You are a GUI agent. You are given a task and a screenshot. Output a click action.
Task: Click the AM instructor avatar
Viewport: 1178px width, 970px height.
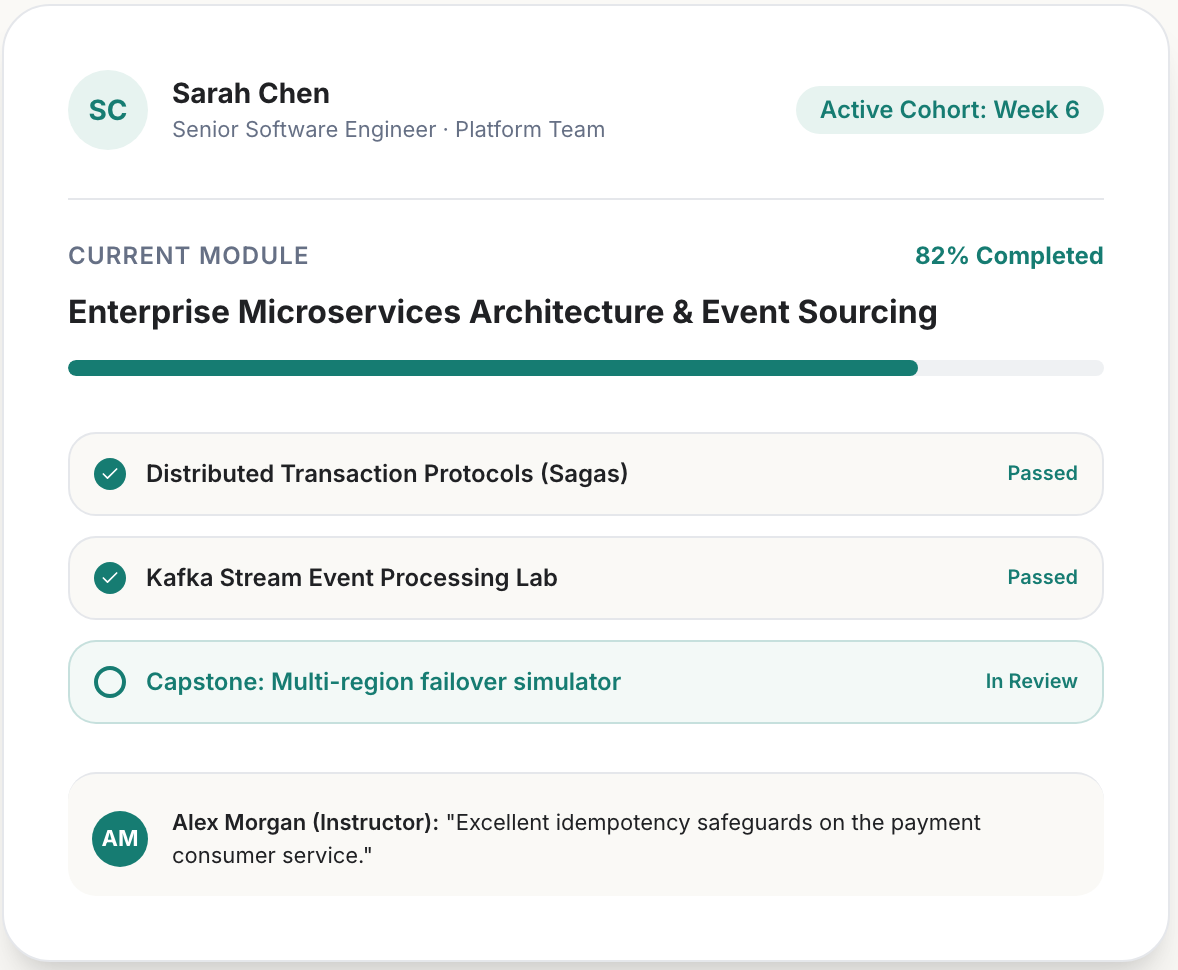pyautogui.click(x=119, y=839)
